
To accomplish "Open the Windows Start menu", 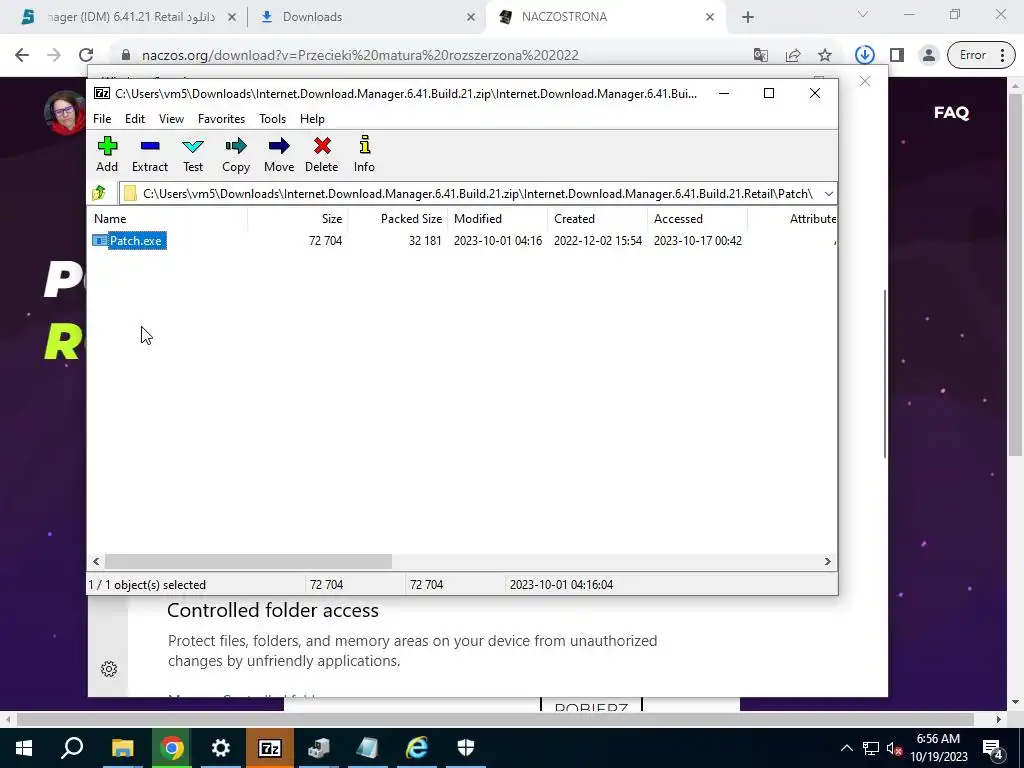I will [x=24, y=748].
